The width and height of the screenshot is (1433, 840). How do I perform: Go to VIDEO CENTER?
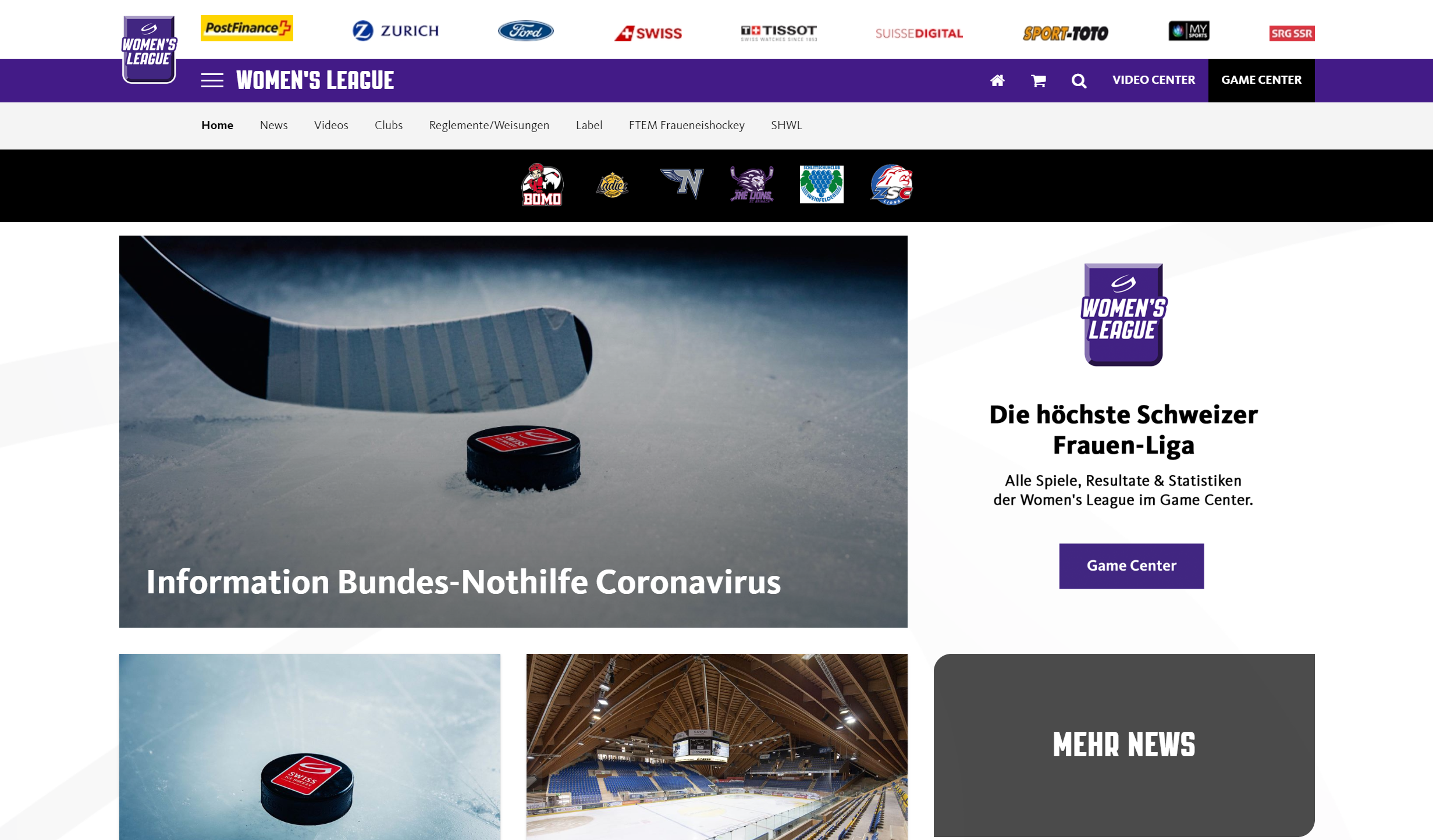pyautogui.click(x=1154, y=80)
